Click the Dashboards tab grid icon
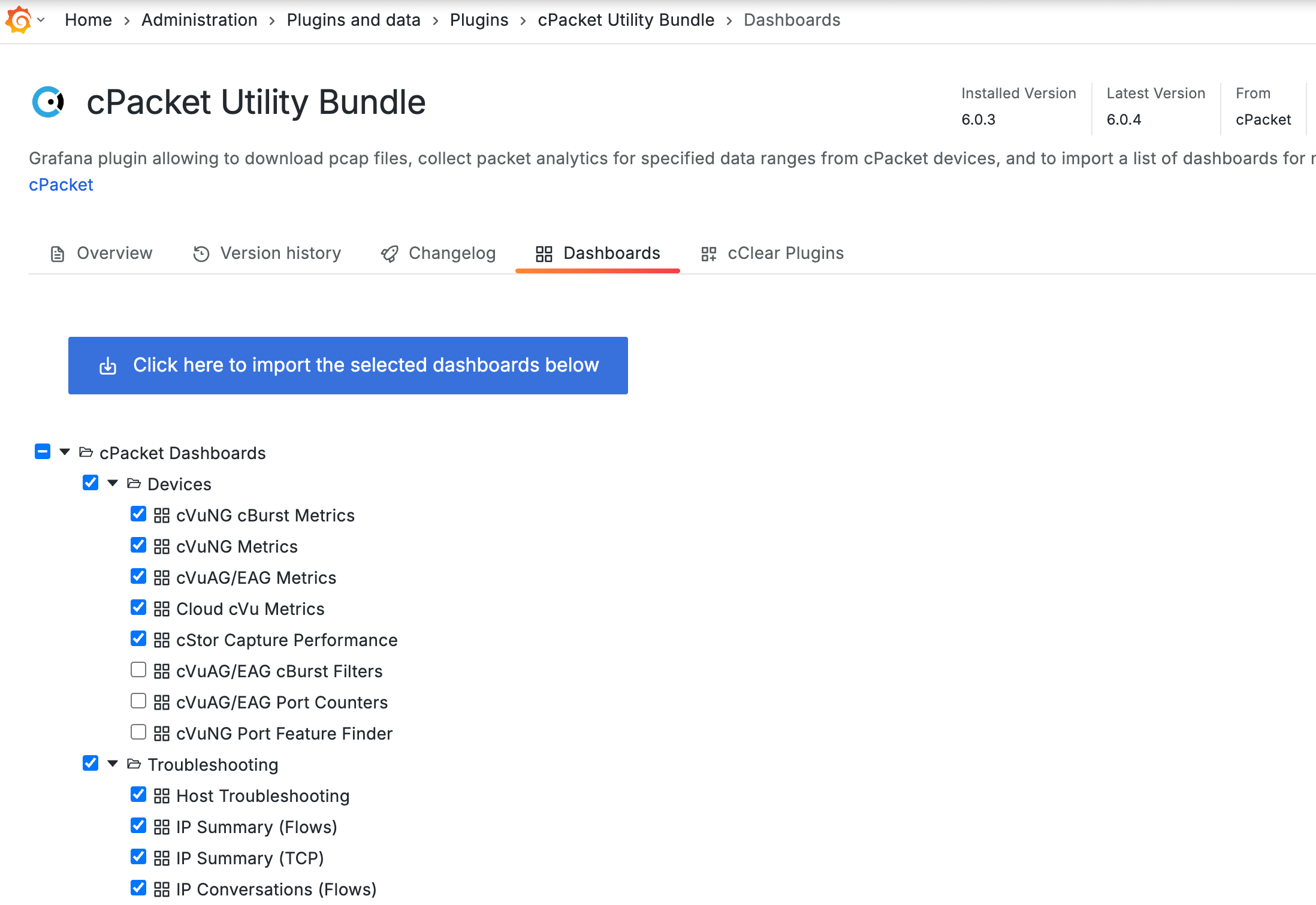1316x905 pixels. point(544,254)
